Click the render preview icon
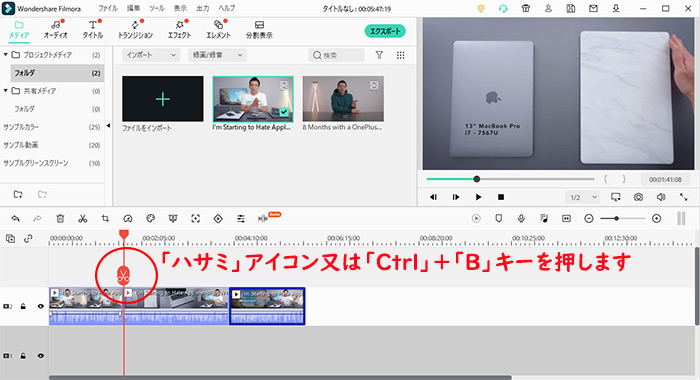700x380 pixels. (x=476, y=218)
